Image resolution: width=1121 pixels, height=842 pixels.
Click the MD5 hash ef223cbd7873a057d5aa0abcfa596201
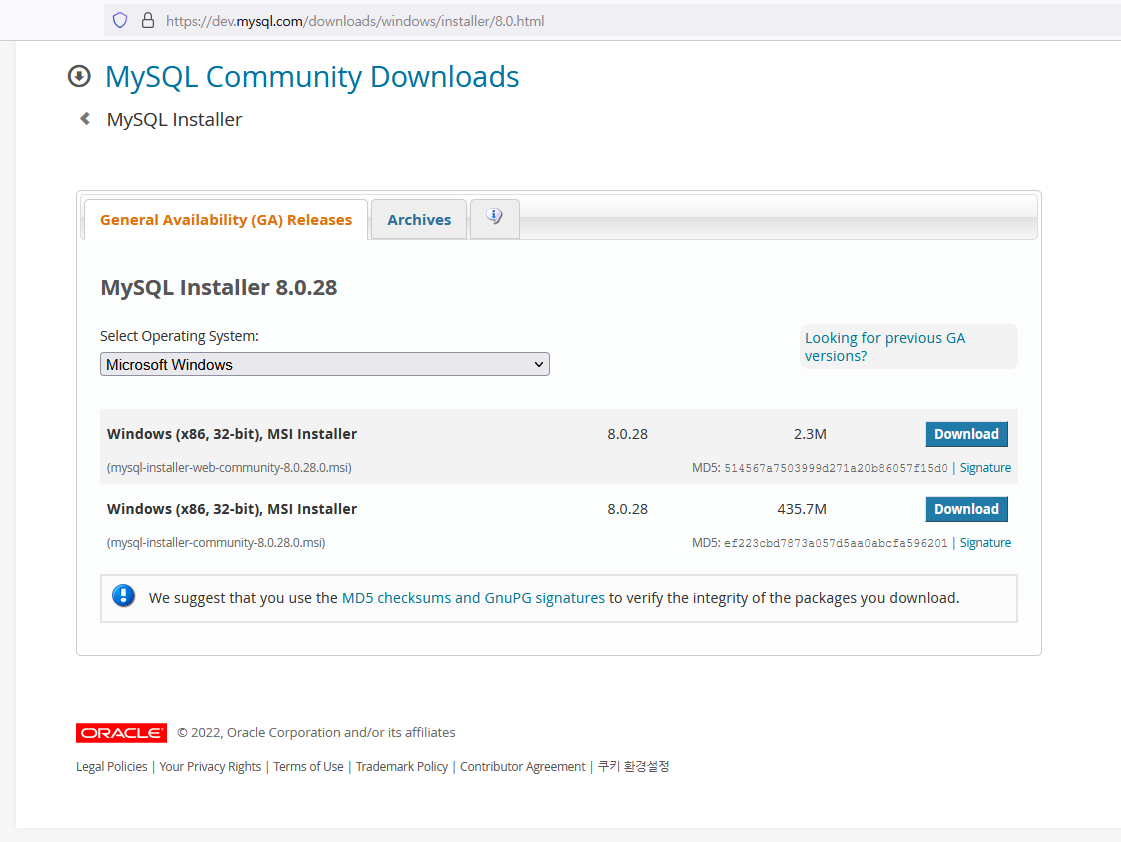[836, 543]
